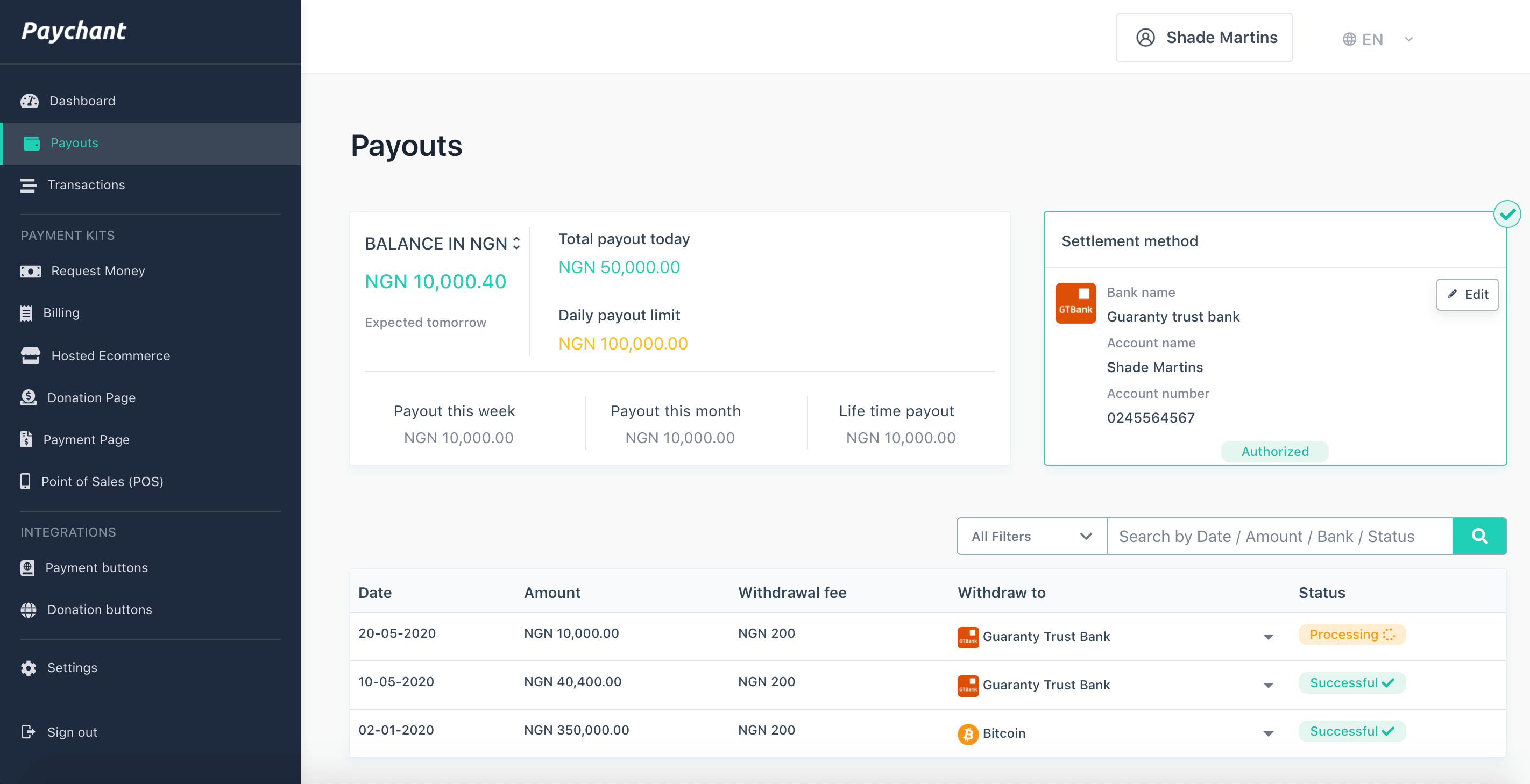Click the Dashboard sidebar icon
This screenshot has width=1530, height=784.
pos(30,100)
